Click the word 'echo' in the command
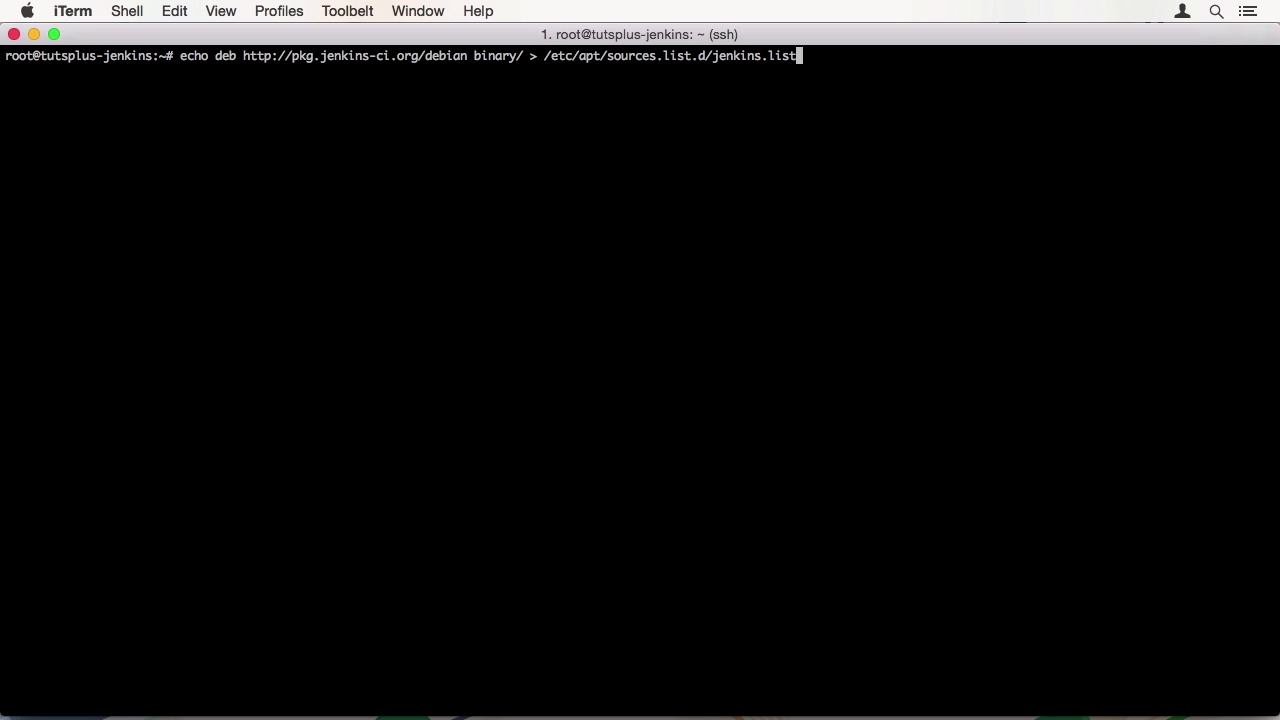 (x=194, y=56)
